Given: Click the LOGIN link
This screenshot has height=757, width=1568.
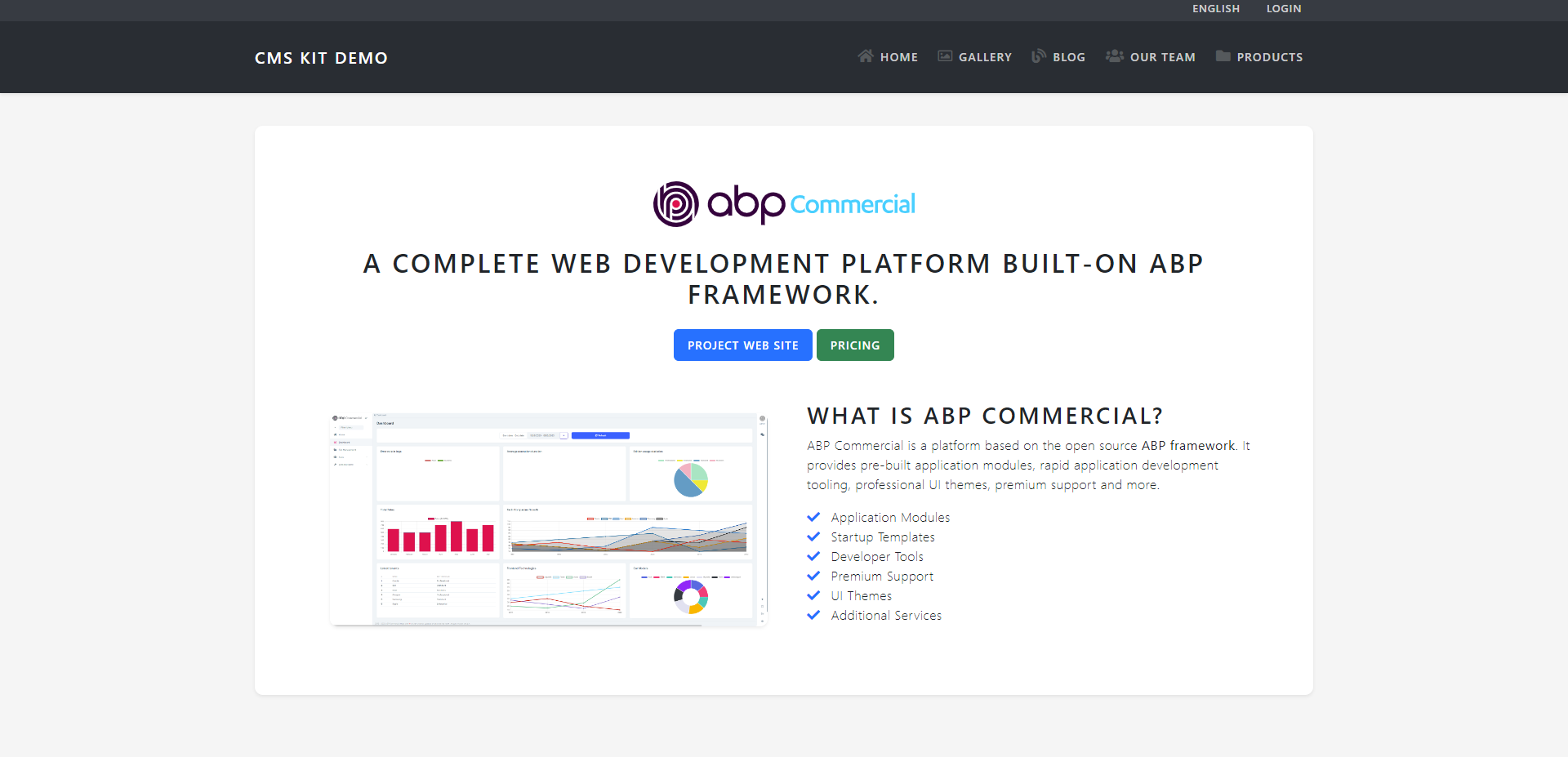Looking at the screenshot, I should [1284, 9].
